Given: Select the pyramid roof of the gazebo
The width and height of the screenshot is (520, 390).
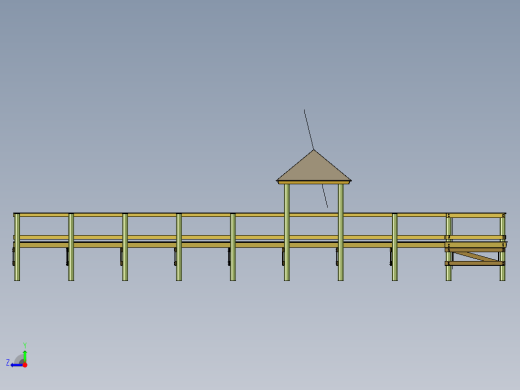Looking at the screenshot, I should coord(314,167).
